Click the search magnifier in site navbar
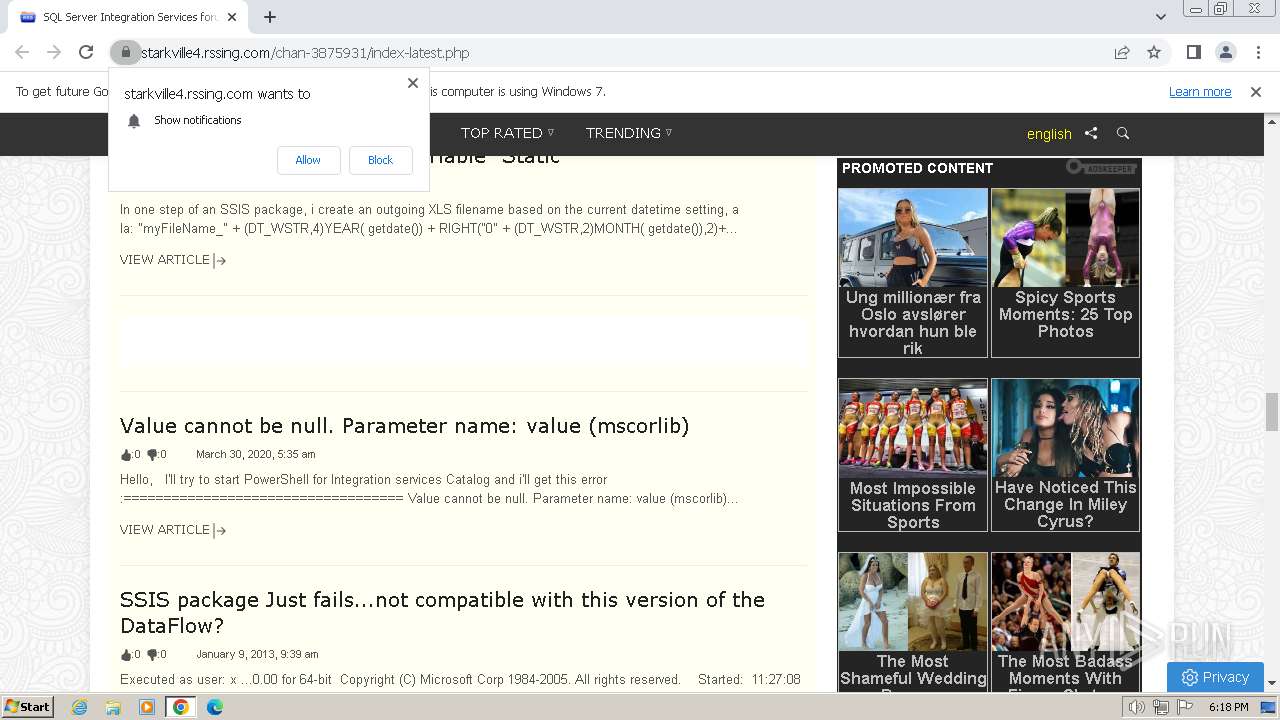This screenshot has height=720, width=1280. (x=1123, y=133)
